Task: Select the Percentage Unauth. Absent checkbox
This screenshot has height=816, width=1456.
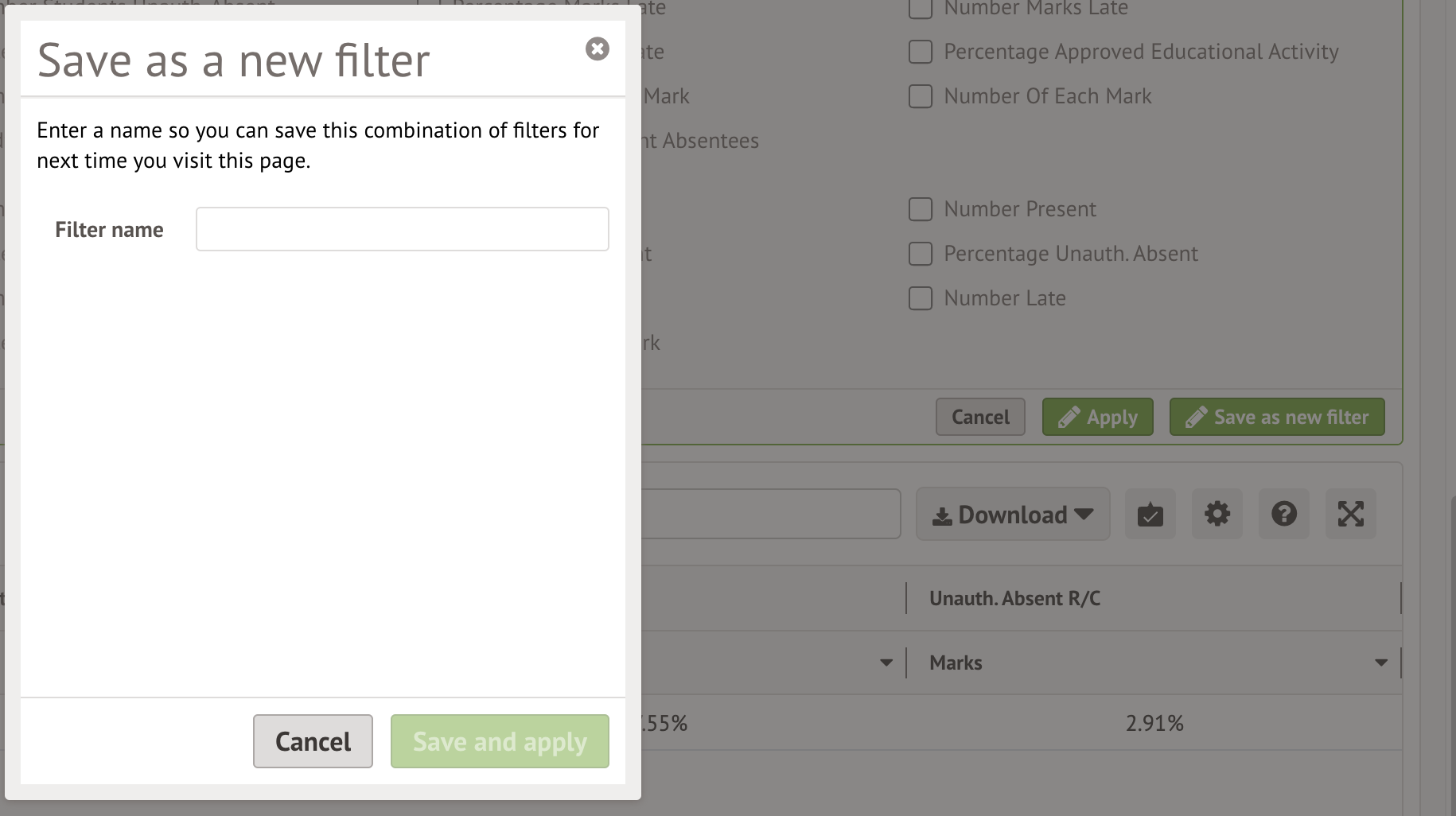Action: coord(921,254)
